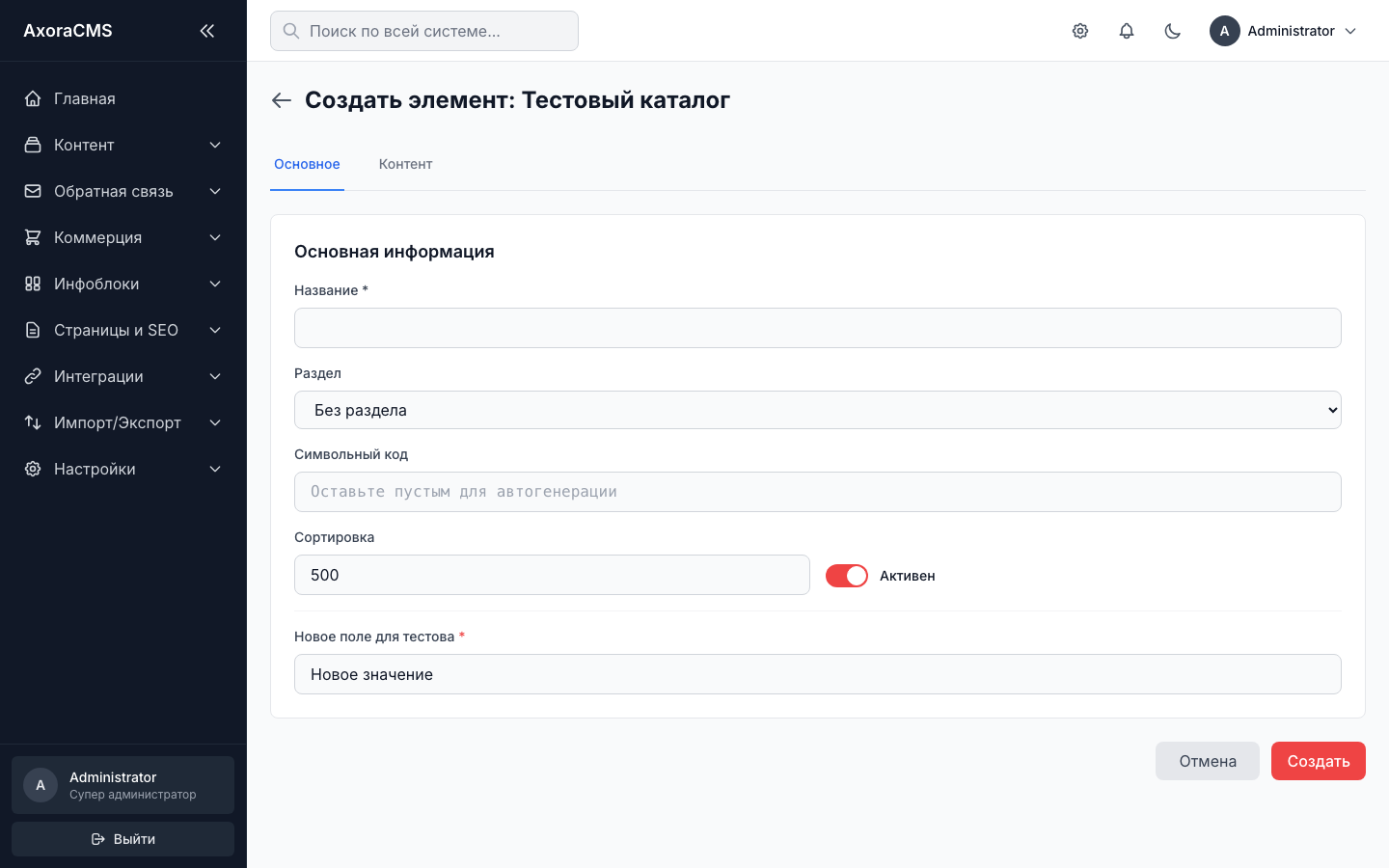The width and height of the screenshot is (1389, 868).
Task: Collapse the sidebar with the double-chevron icon
Action: pyautogui.click(x=207, y=31)
